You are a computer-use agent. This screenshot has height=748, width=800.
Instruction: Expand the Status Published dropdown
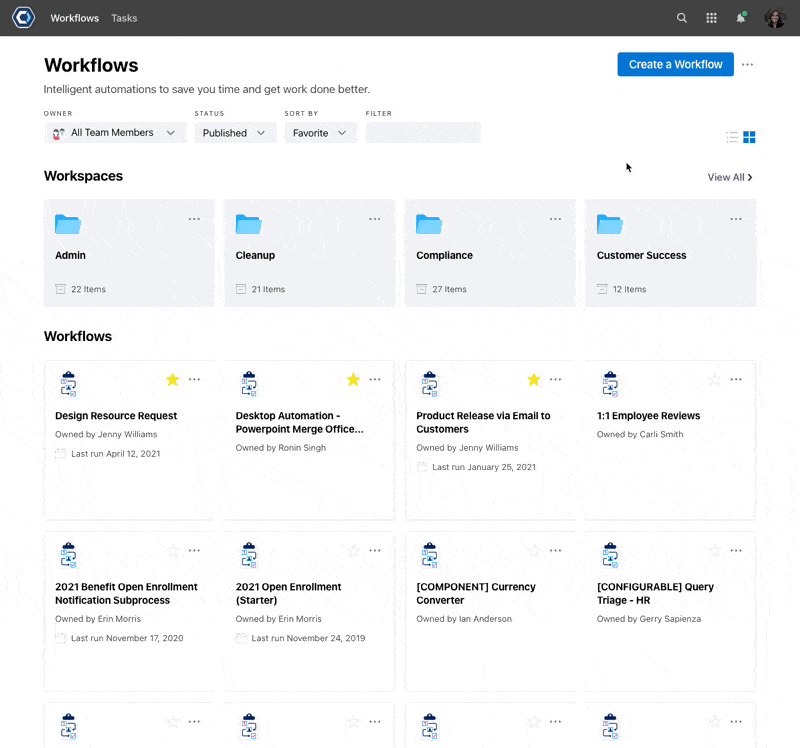(x=235, y=133)
